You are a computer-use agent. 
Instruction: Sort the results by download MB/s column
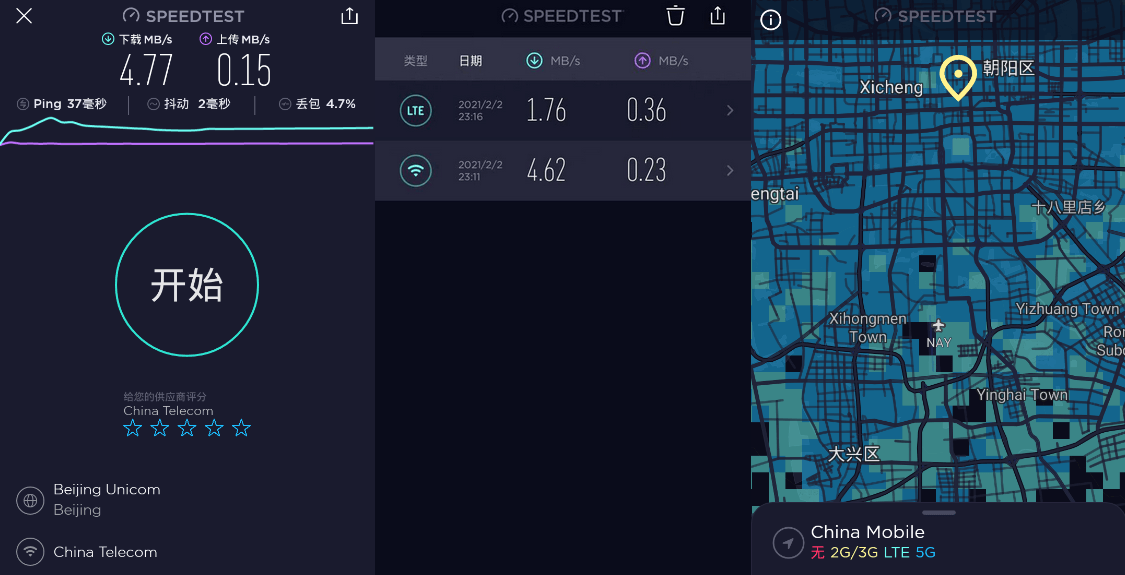point(553,61)
